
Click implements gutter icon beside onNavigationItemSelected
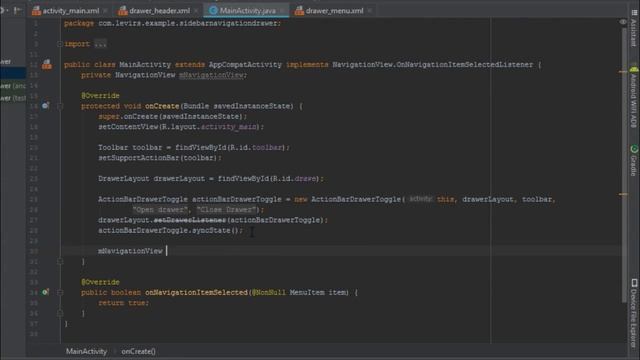45,292
